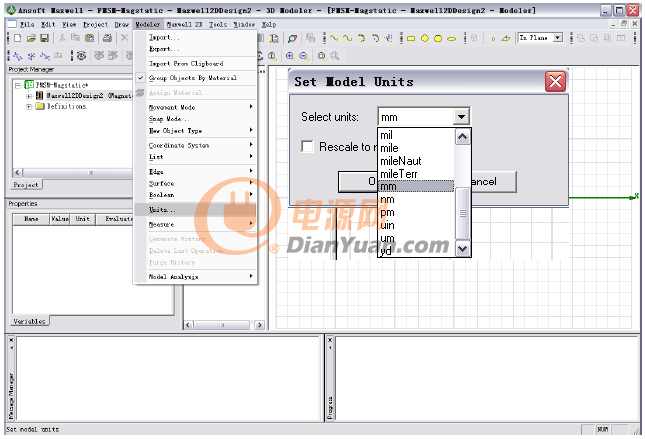Click the units list scrollbar thumb
The width and height of the screenshot is (645, 439).
click(463, 214)
